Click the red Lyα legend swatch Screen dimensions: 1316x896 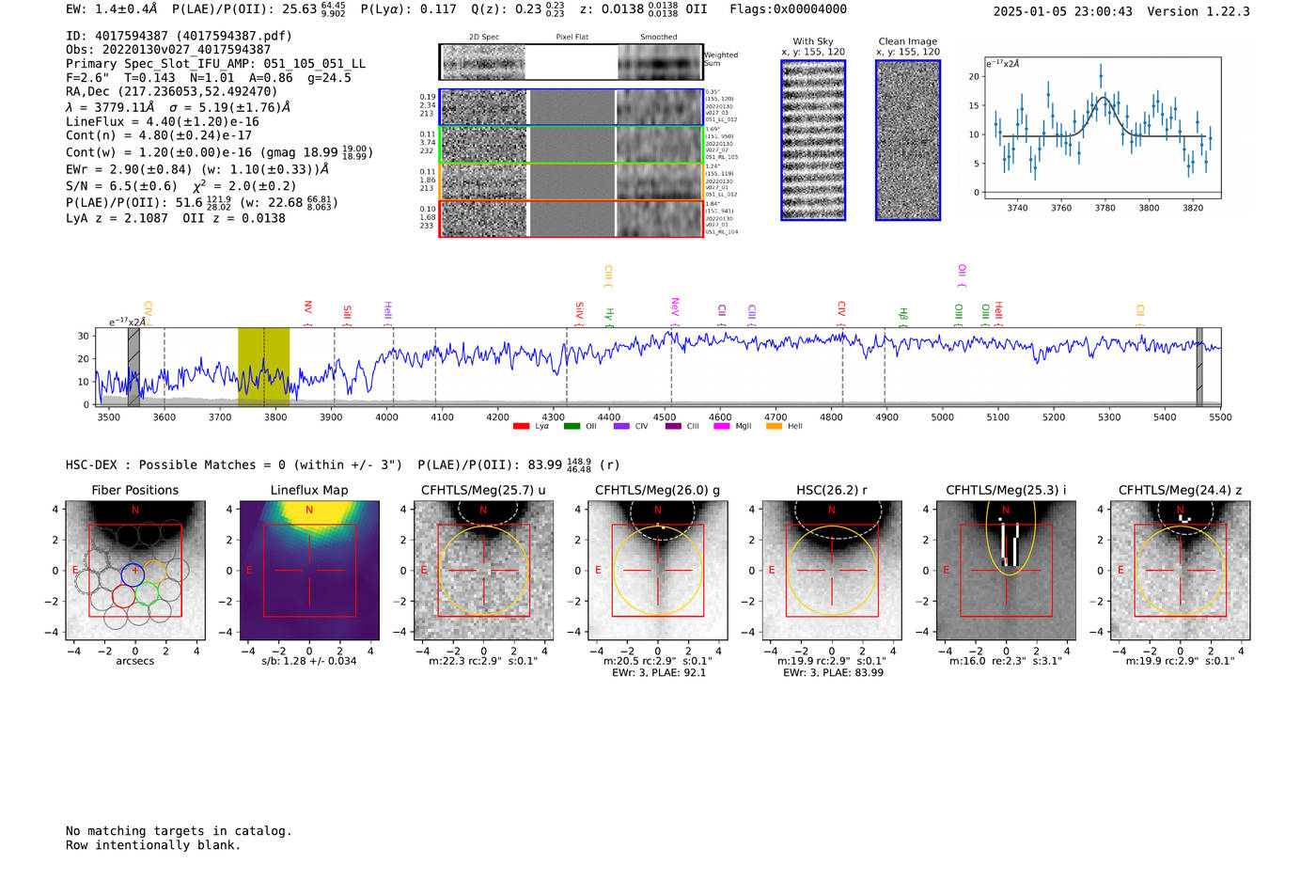tap(521, 427)
